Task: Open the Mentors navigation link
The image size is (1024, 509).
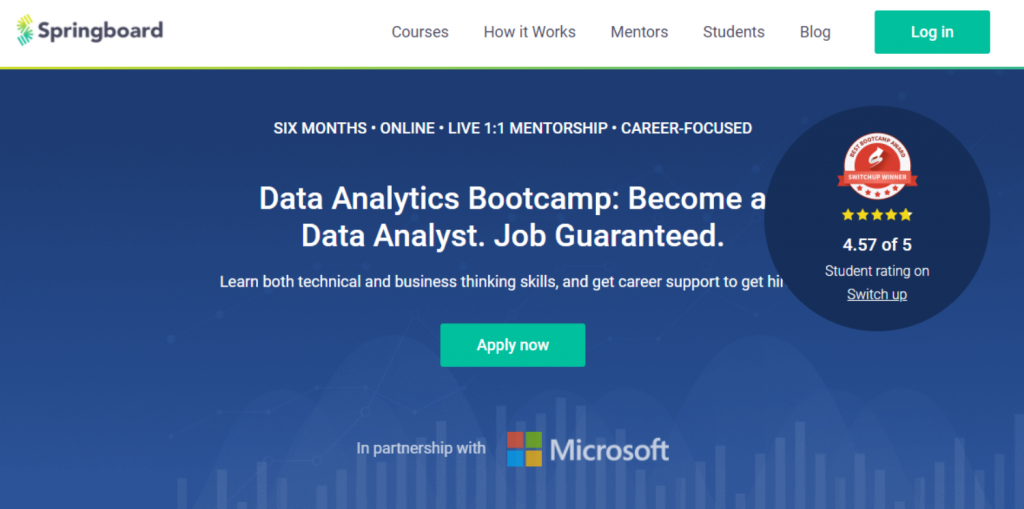Action: click(639, 32)
